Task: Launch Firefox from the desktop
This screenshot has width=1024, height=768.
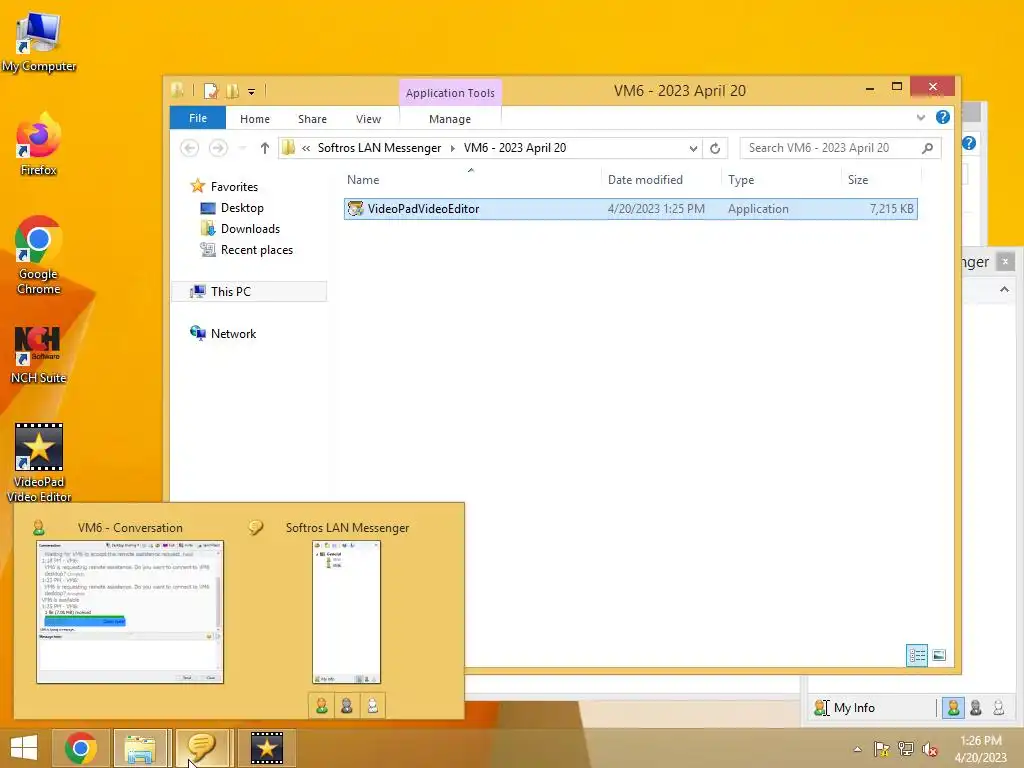Action: (39, 145)
